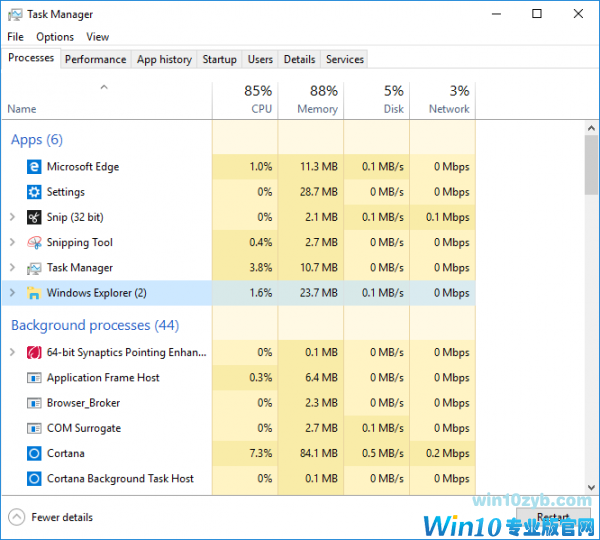Select the Synaptics Pointing Enhancer icon
Viewport: 600px width, 540px height.
pos(34,352)
